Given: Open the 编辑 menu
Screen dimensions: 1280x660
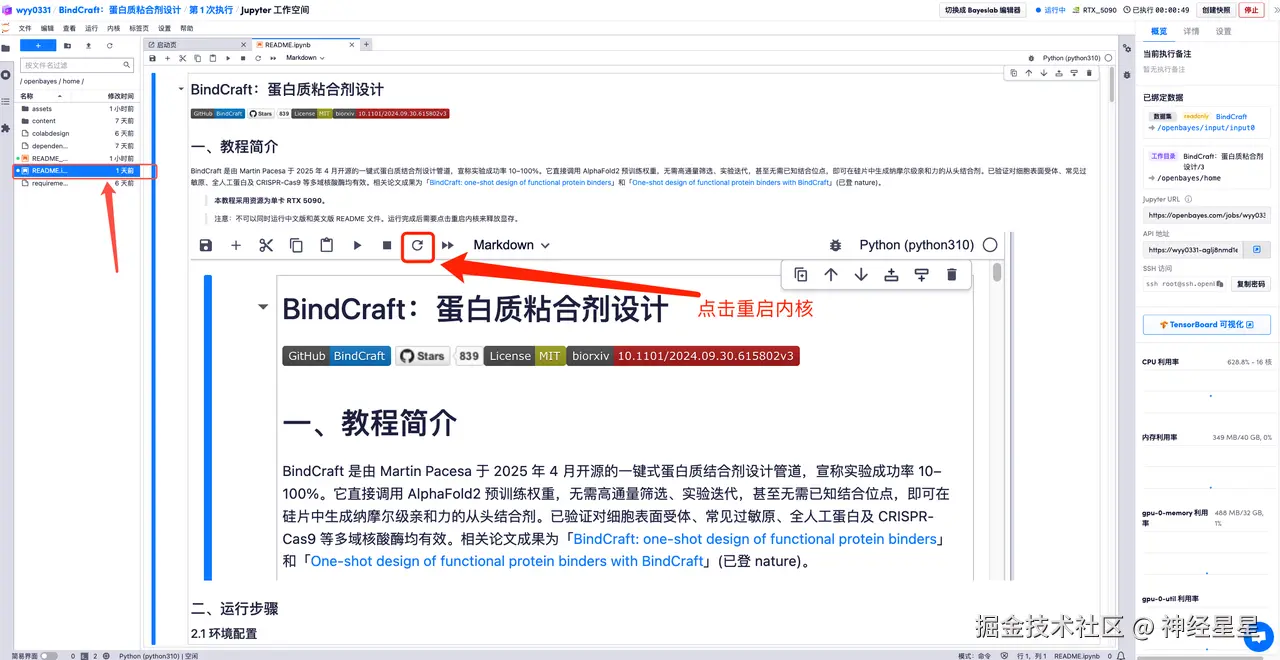Looking at the screenshot, I should [x=47, y=29].
